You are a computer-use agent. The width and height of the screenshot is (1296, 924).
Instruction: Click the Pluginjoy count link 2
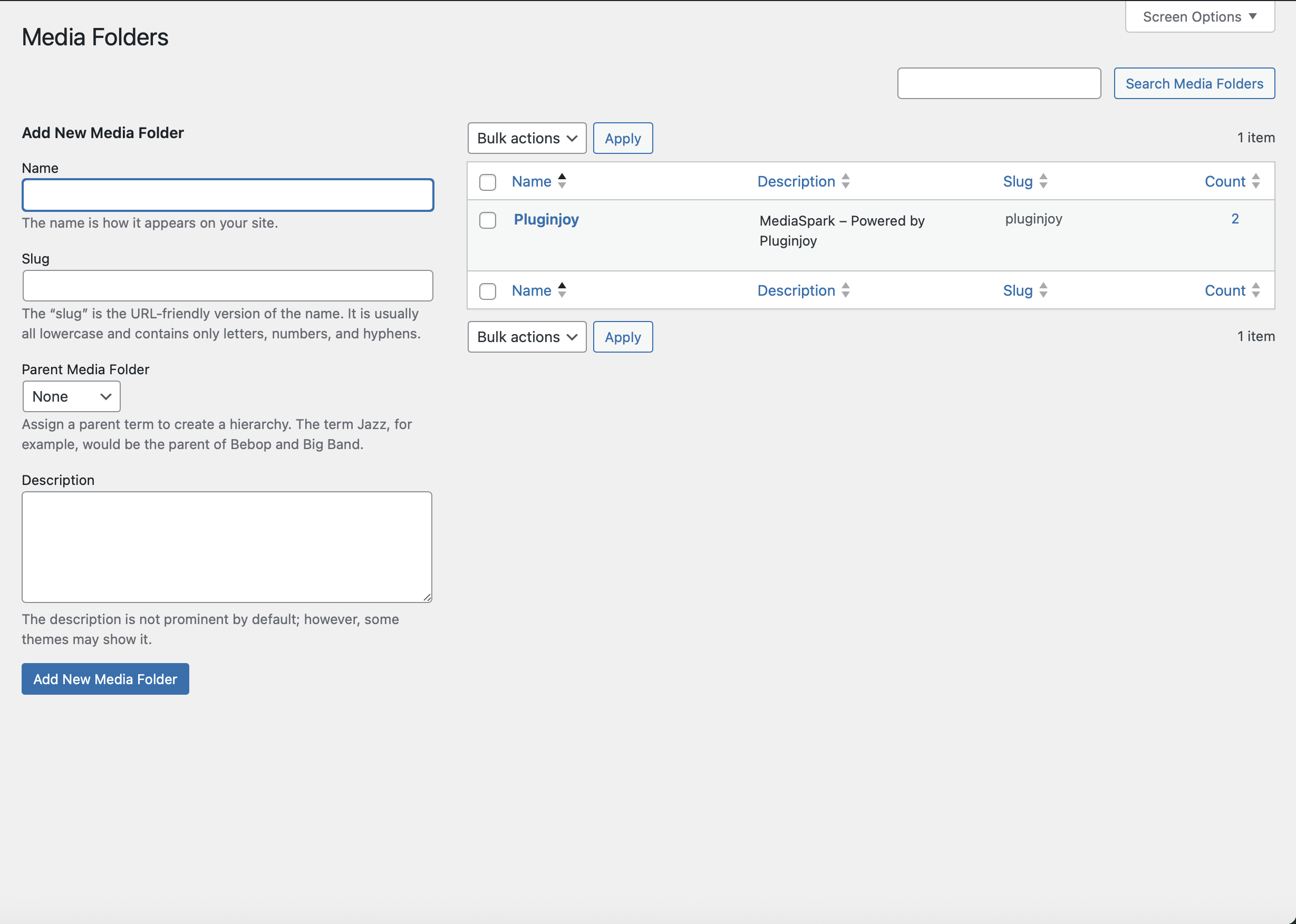click(1234, 219)
